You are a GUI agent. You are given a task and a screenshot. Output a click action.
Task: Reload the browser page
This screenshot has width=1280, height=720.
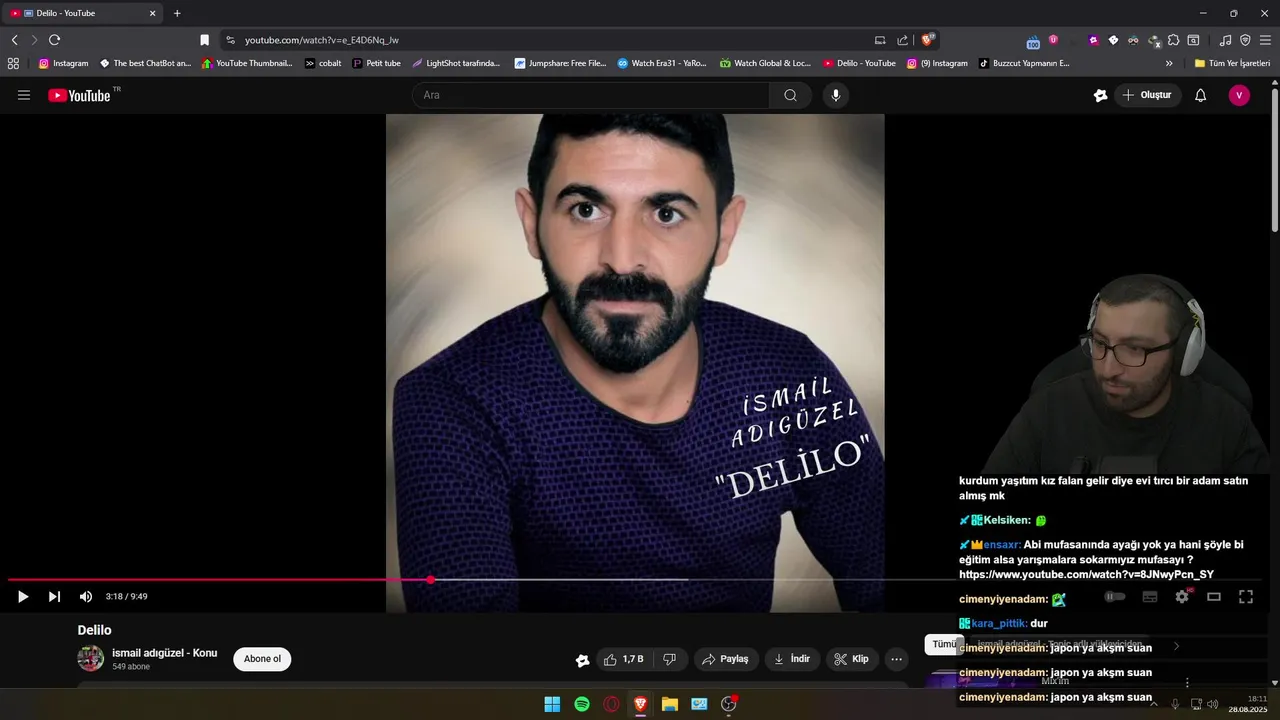(x=54, y=40)
